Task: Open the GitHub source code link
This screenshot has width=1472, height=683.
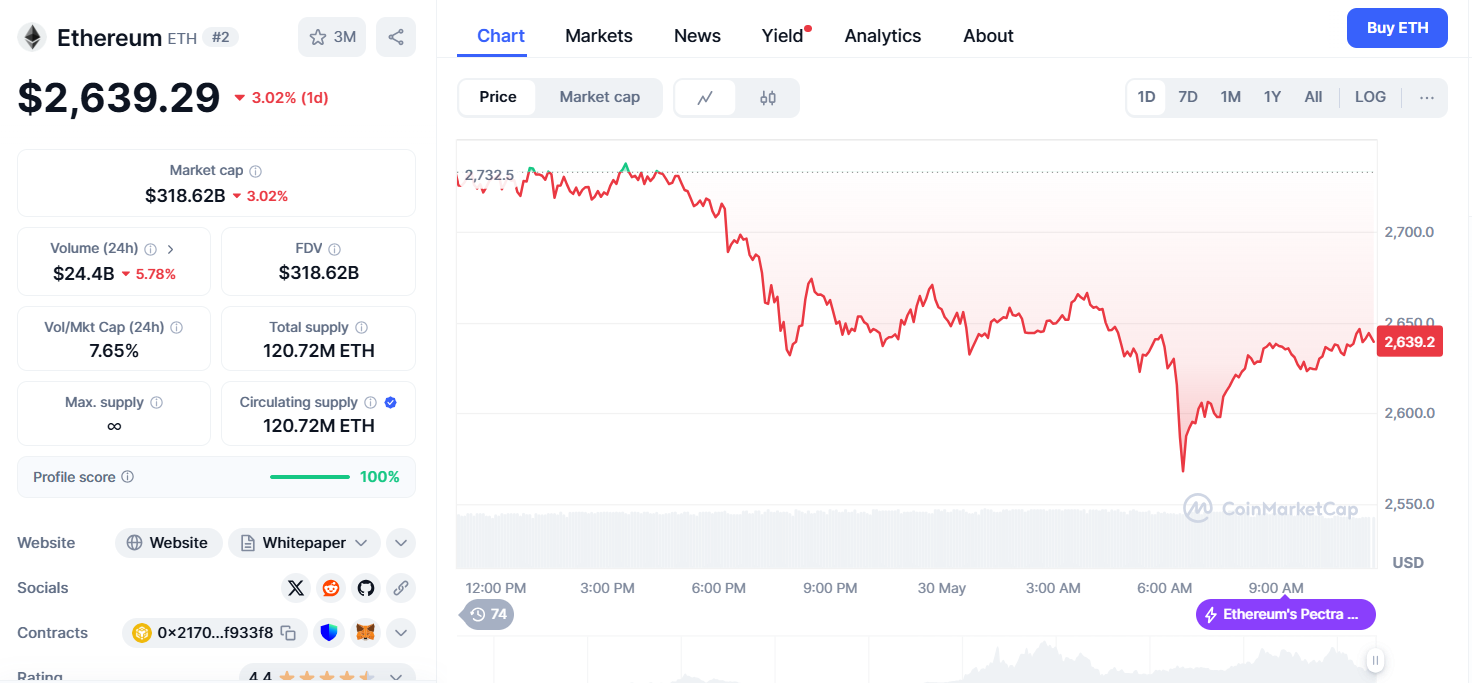Action: click(x=366, y=588)
